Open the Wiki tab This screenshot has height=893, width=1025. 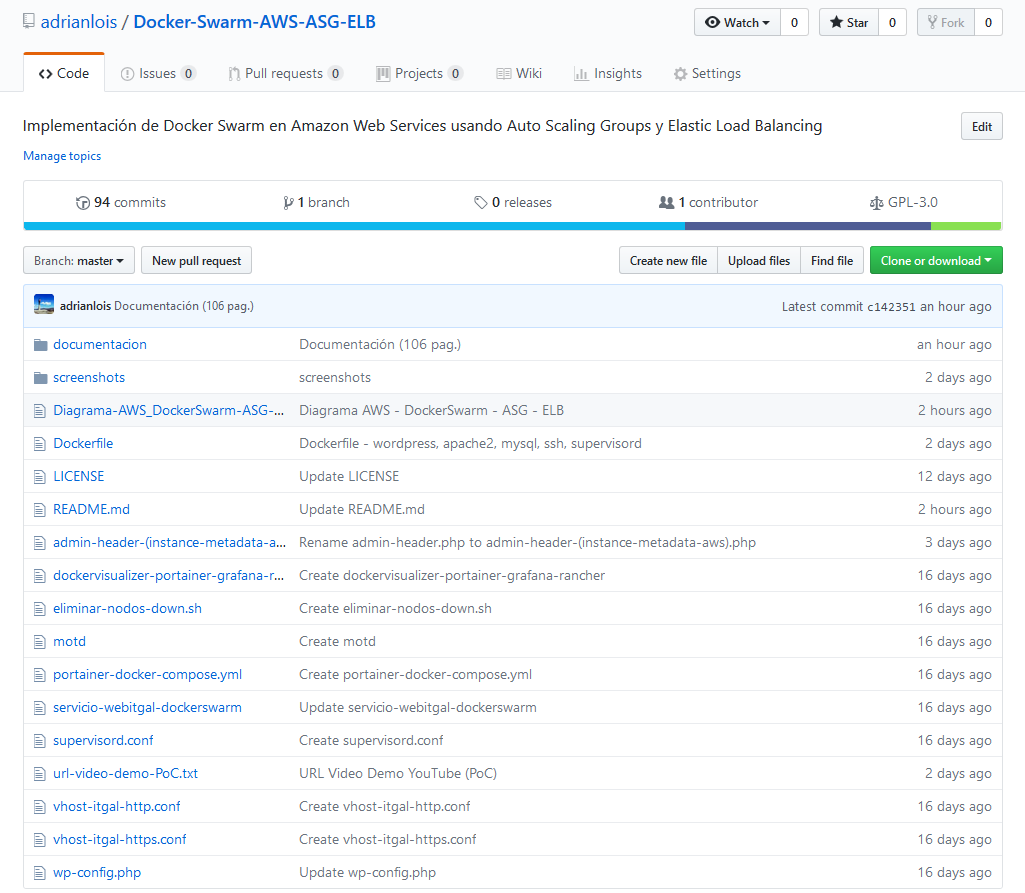tap(519, 73)
